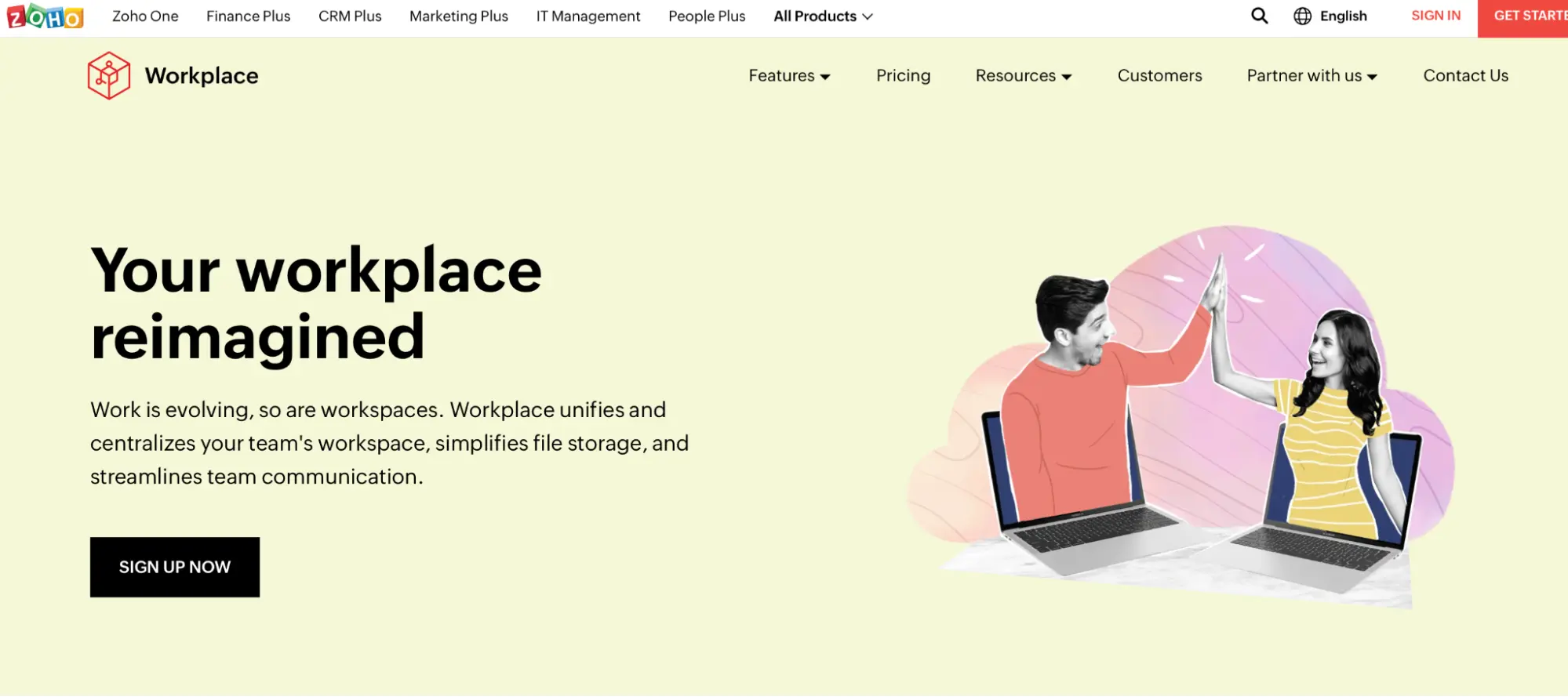Click the Contact Us link
This screenshot has width=1568, height=697.
(1465, 76)
